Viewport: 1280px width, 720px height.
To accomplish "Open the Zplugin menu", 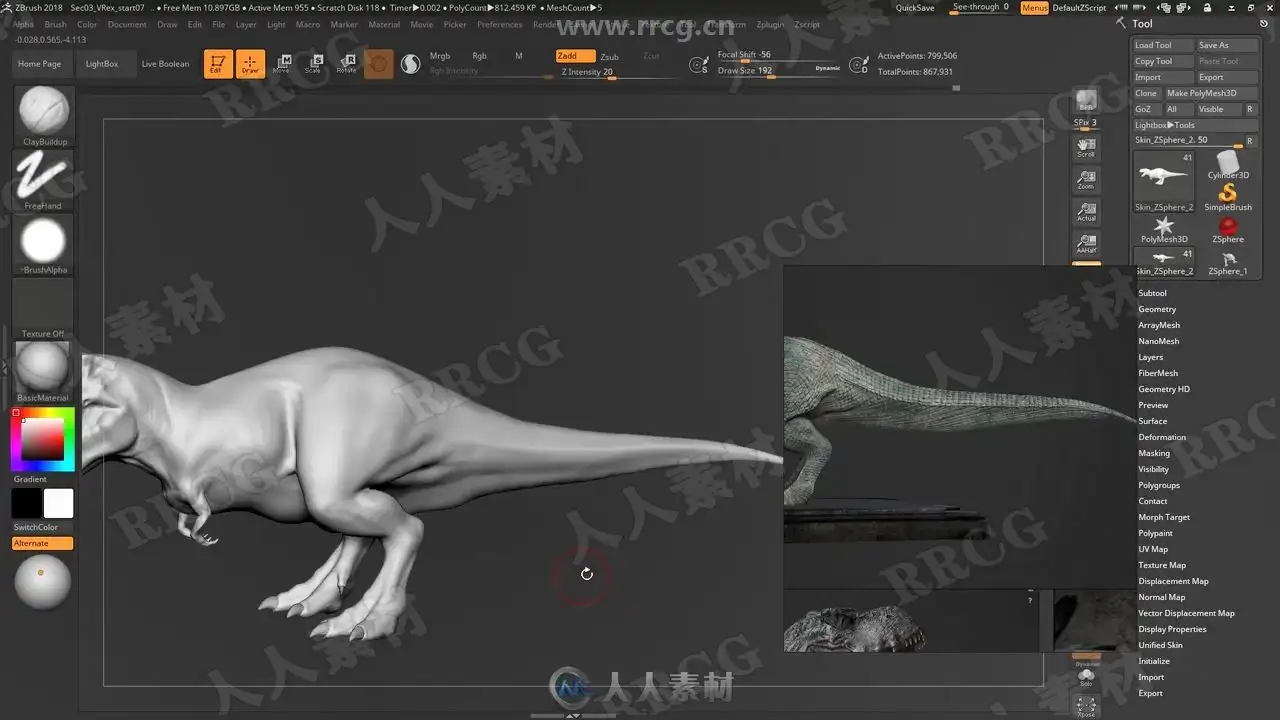I will pyautogui.click(x=770, y=24).
